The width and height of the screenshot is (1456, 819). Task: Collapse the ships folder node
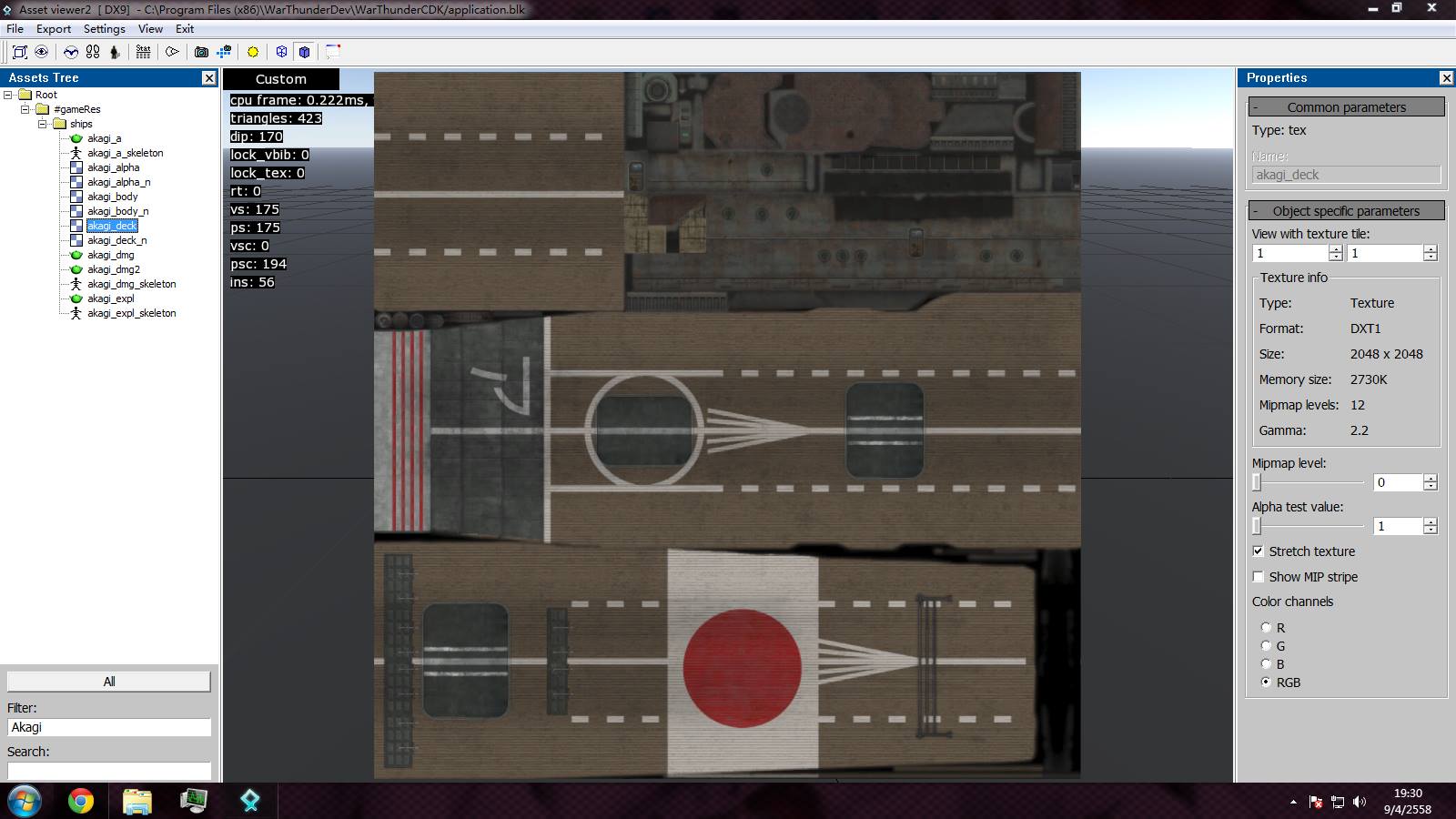[42, 124]
